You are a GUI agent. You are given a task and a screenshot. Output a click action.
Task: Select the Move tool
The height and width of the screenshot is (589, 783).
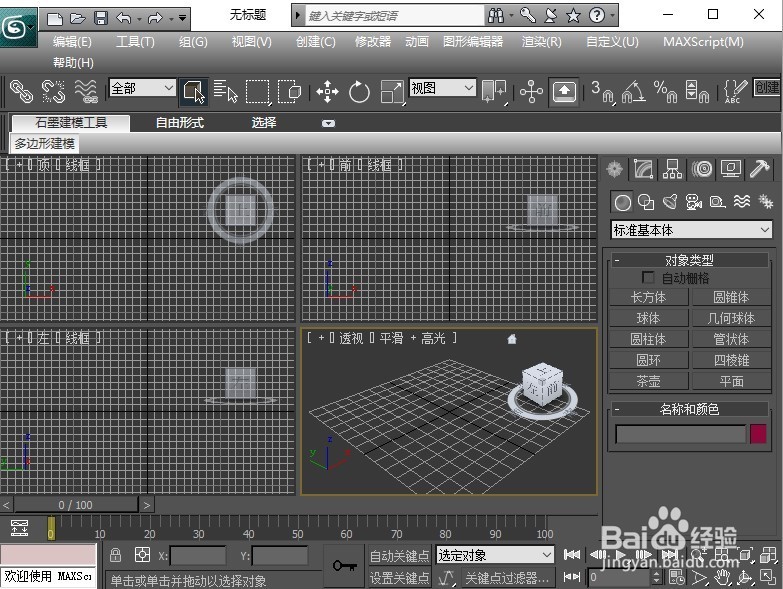pyautogui.click(x=327, y=92)
